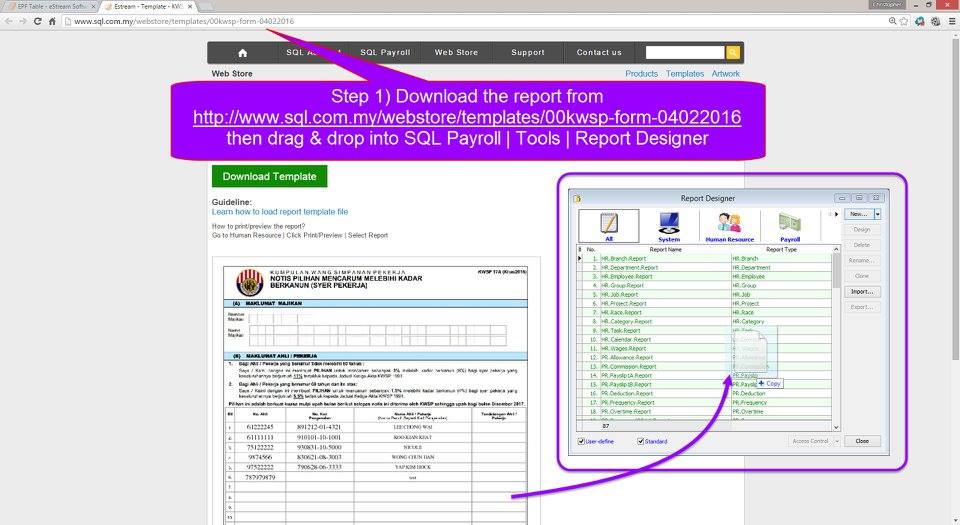Click the Report Designer title bar icon
This screenshot has width=960, height=525.
(x=577, y=198)
